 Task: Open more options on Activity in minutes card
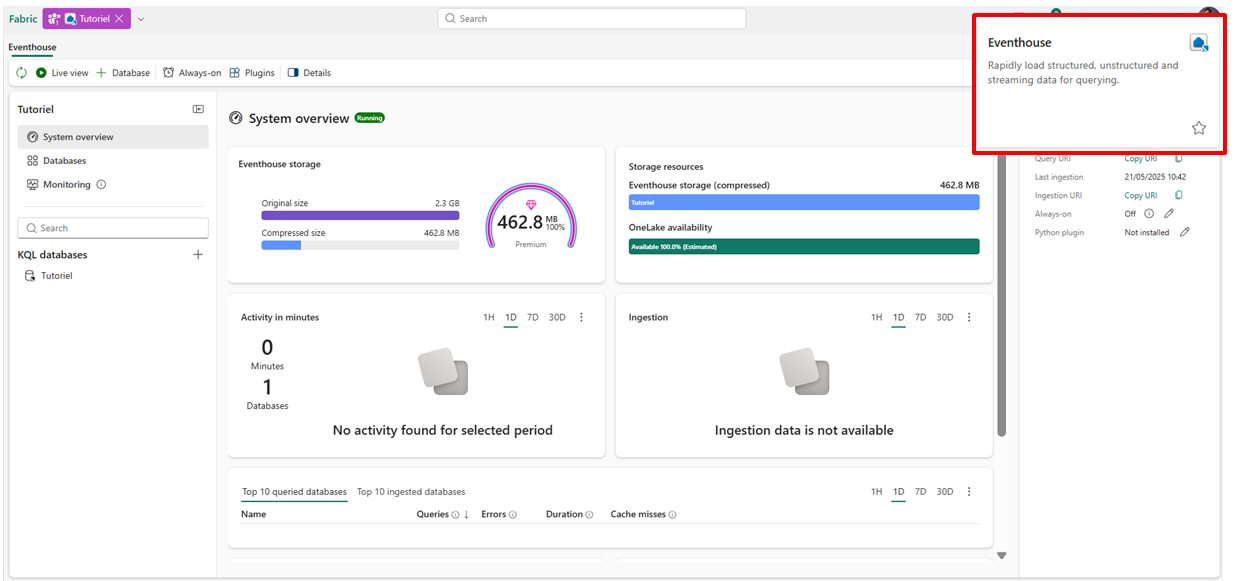point(581,318)
